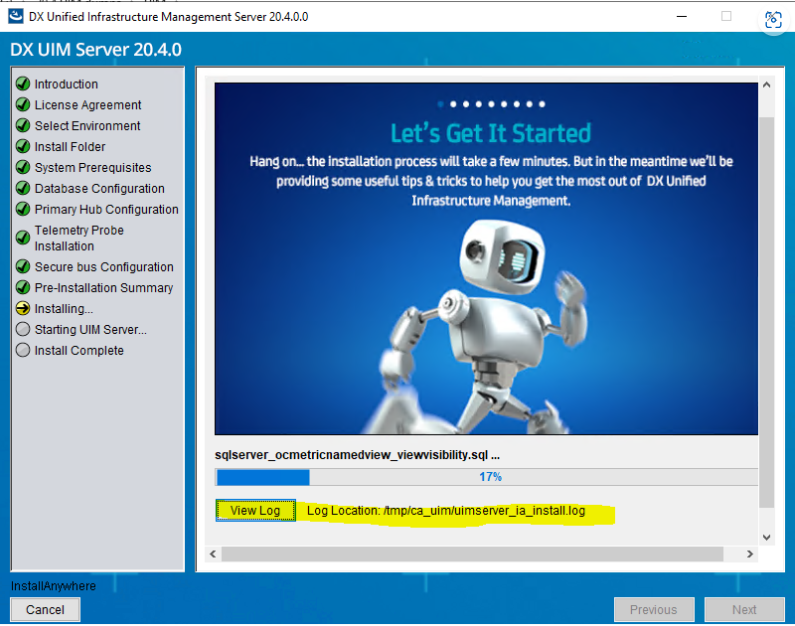
Task: Click the Pre-Installation Summary checkmark icon
Action: tap(23, 287)
